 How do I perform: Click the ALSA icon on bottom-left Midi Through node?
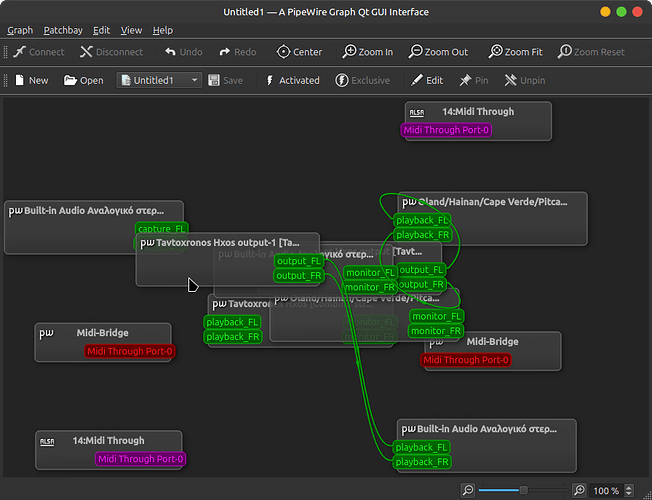[47, 441]
